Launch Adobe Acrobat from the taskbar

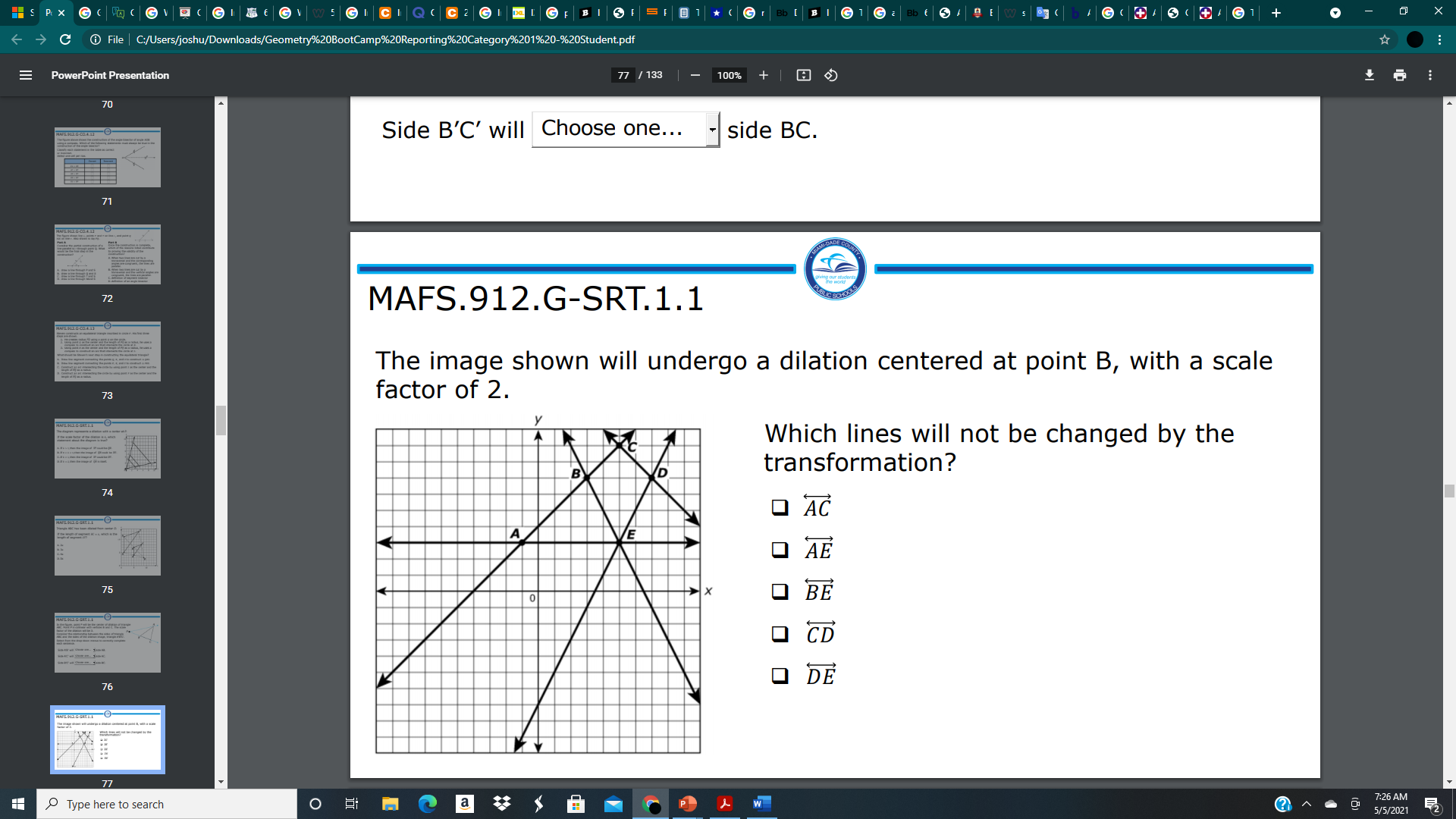click(724, 804)
